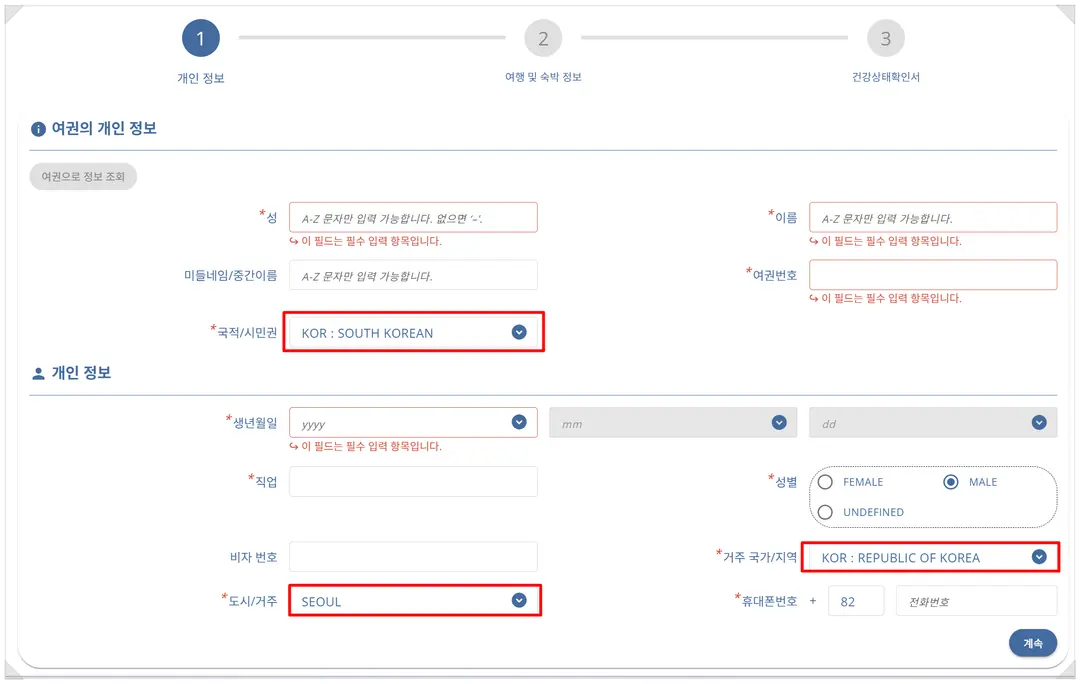The height and width of the screenshot is (684, 1080).
Task: Choose the UNDEFINED gender option
Action: [x=825, y=512]
